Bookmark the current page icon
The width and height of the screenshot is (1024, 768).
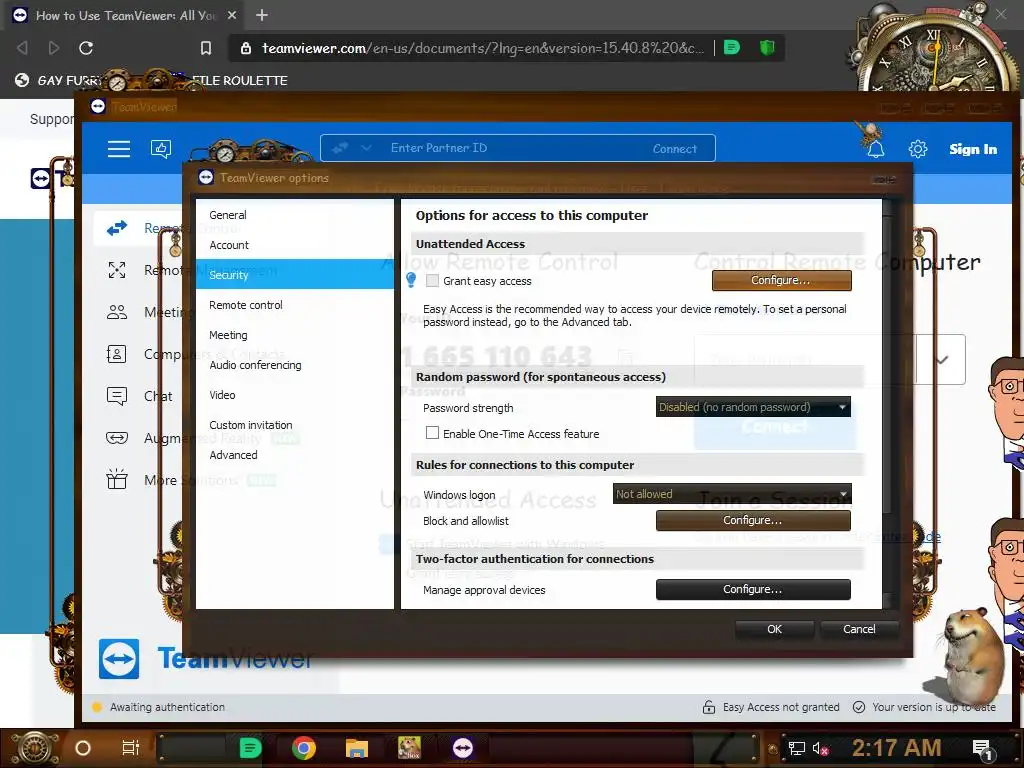(206, 48)
